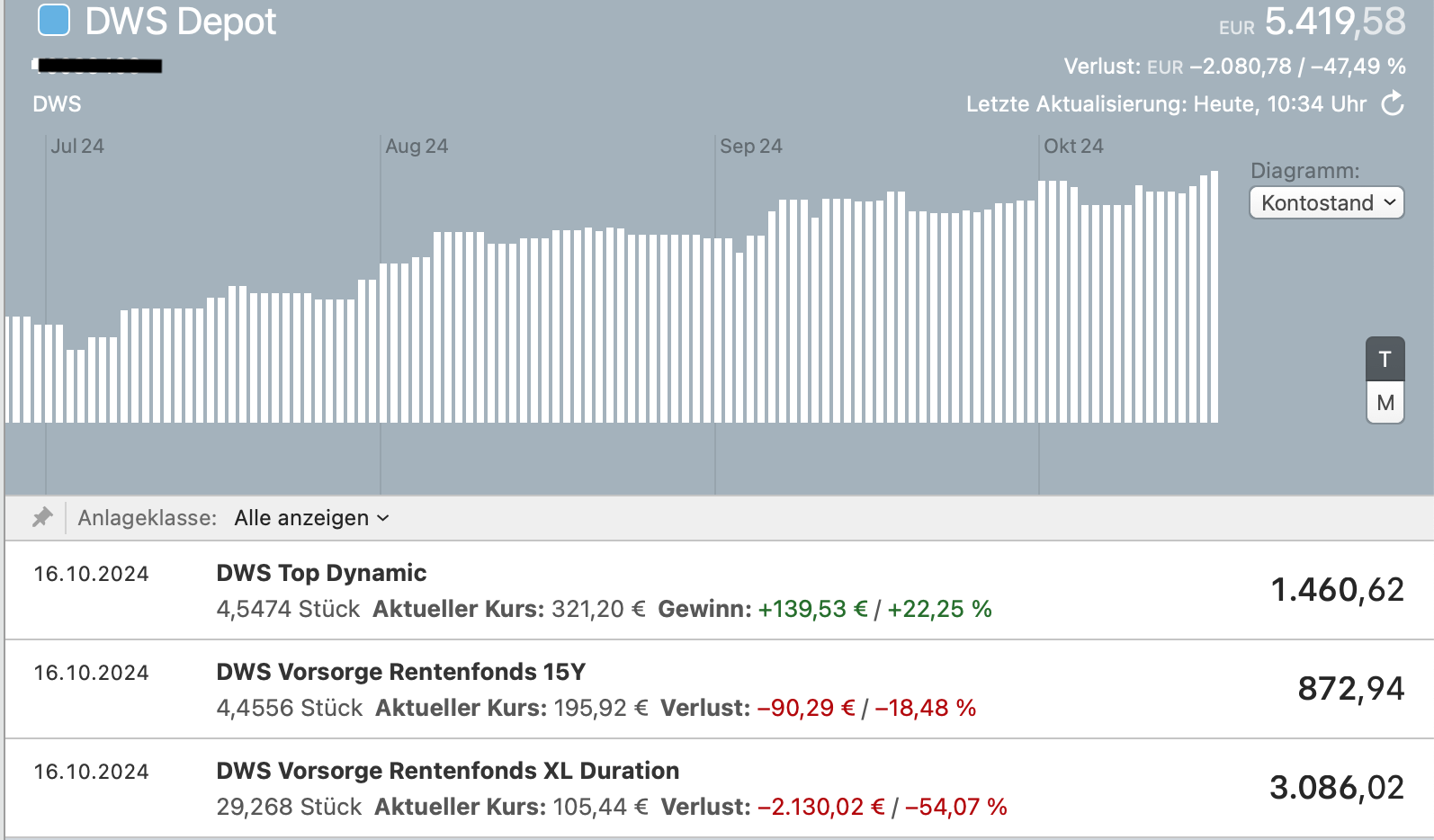Switch chart to daily view with T
Viewport: 1434px width, 840px height.
(x=1385, y=359)
